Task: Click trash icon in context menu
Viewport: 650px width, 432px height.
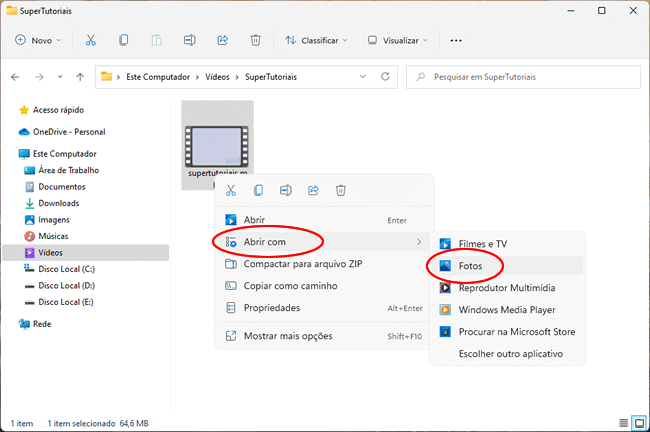Action: pyautogui.click(x=340, y=190)
